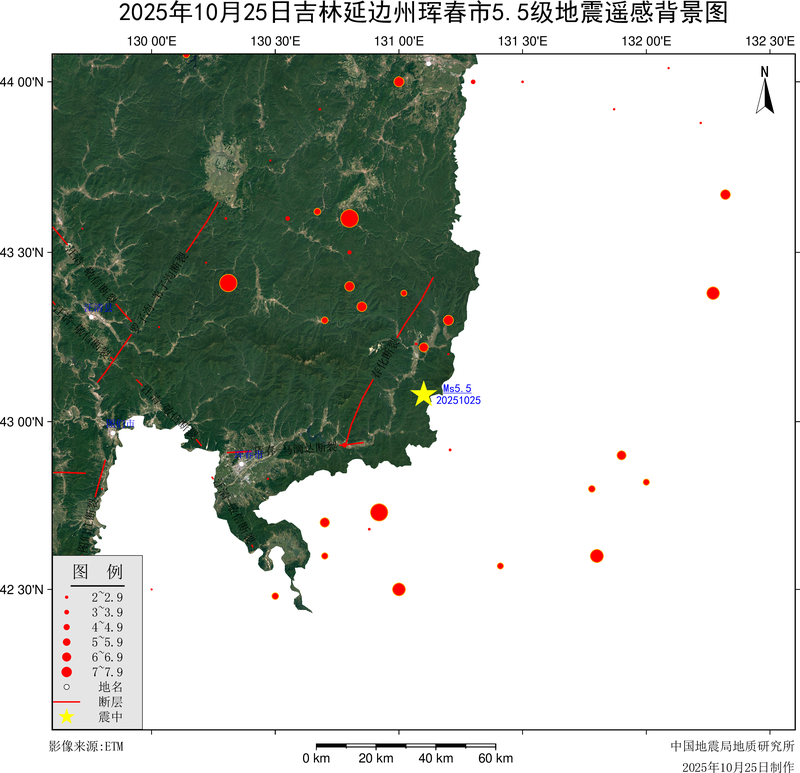This screenshot has width=800, height=773.
Task: Click the north arrow compass symbol
Action: point(765,90)
